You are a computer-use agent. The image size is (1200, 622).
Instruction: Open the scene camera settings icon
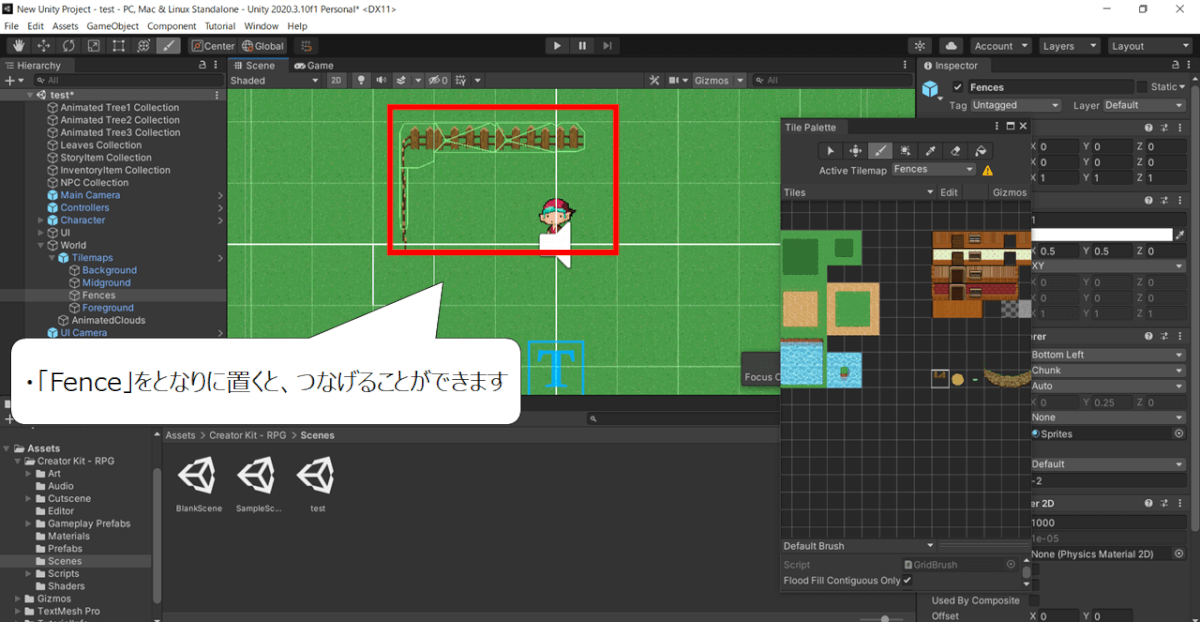[x=677, y=80]
